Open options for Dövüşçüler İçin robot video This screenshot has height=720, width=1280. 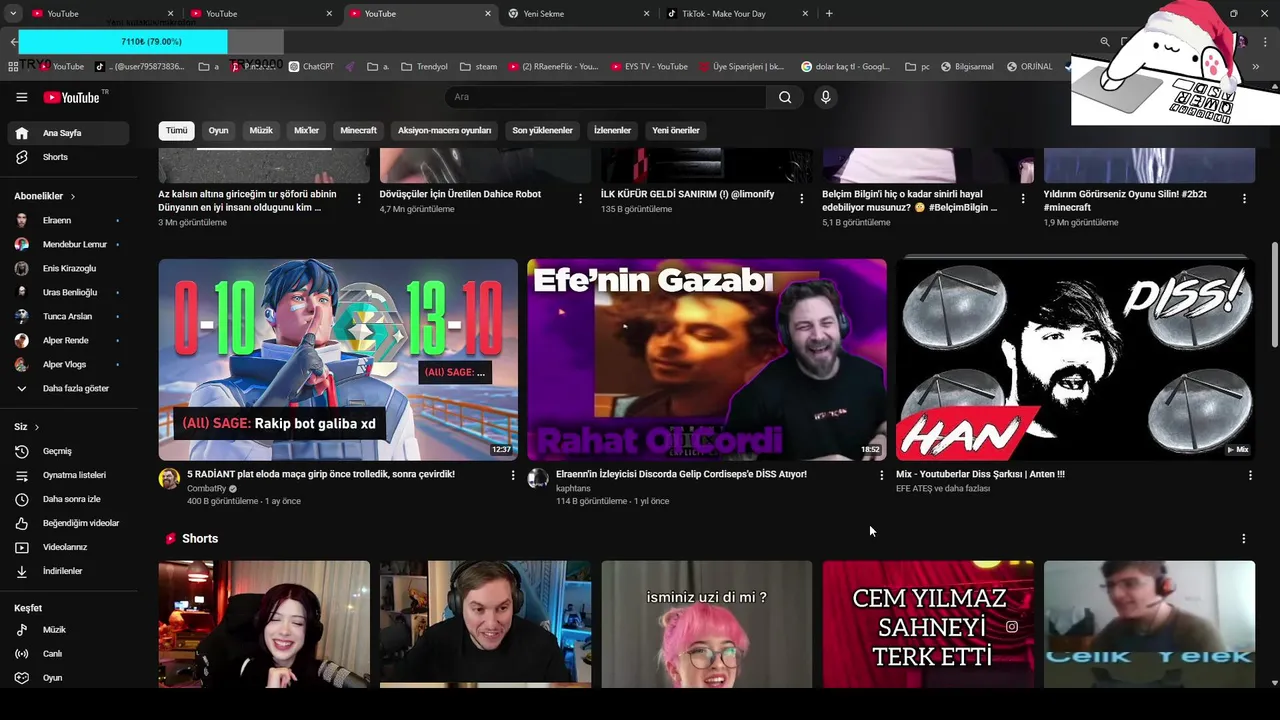[580, 198]
